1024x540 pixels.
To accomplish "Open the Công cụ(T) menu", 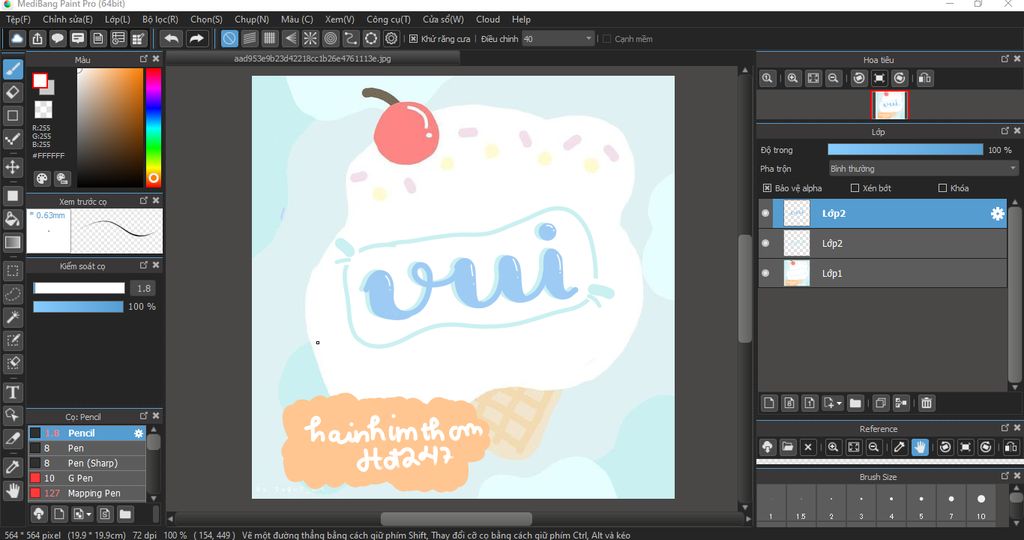I will point(389,20).
